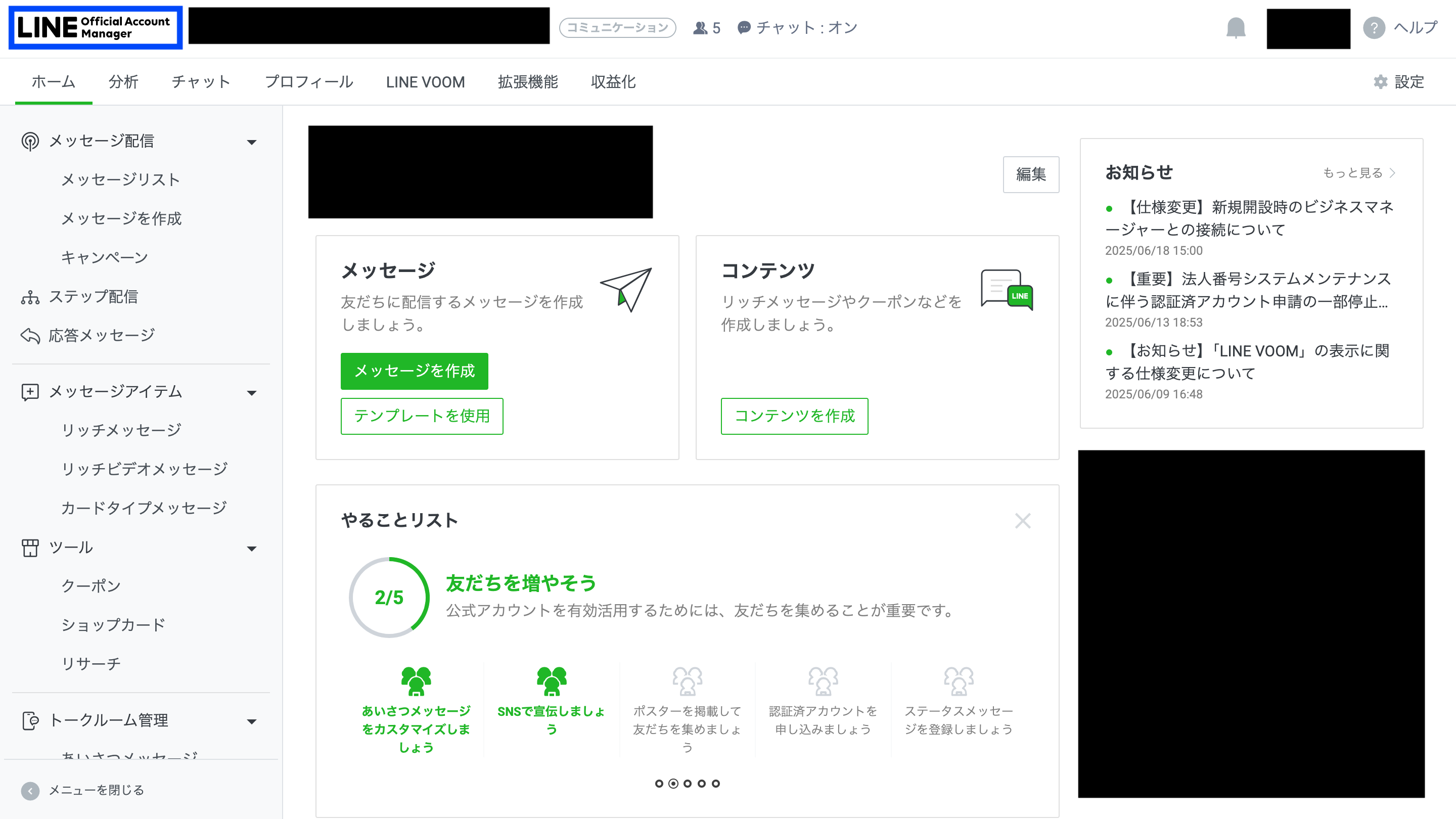Close the やることリスト panel
Image resolution: width=1456 pixels, height=819 pixels.
[1022, 521]
